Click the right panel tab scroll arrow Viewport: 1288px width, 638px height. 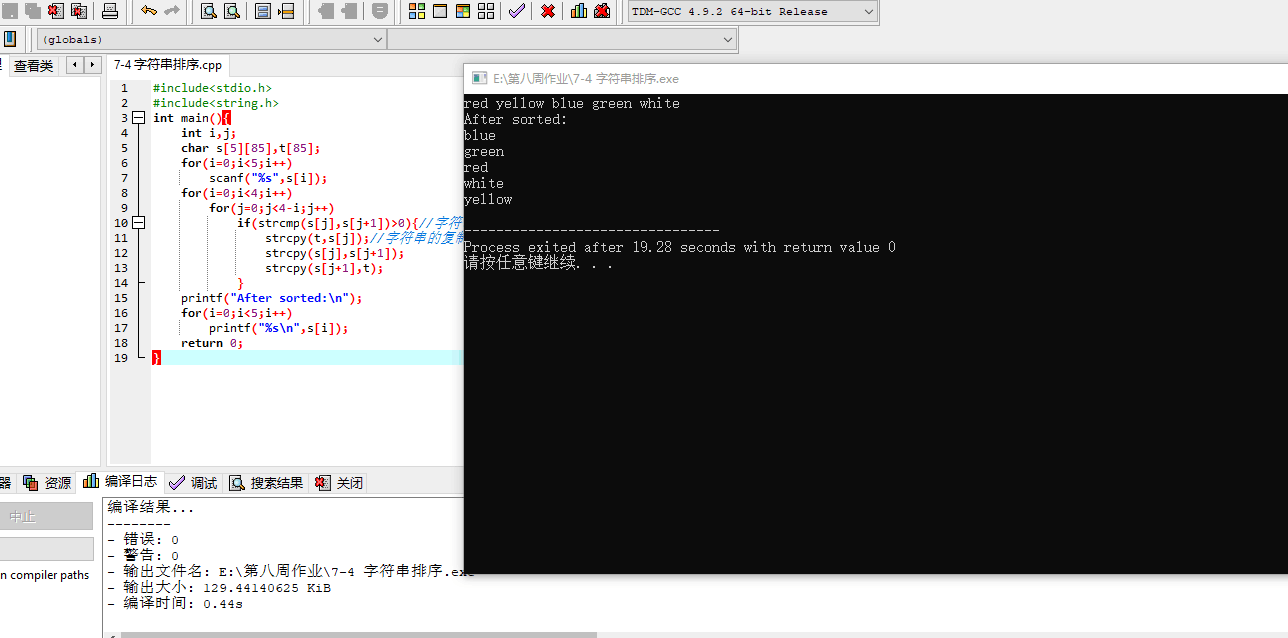pos(93,65)
